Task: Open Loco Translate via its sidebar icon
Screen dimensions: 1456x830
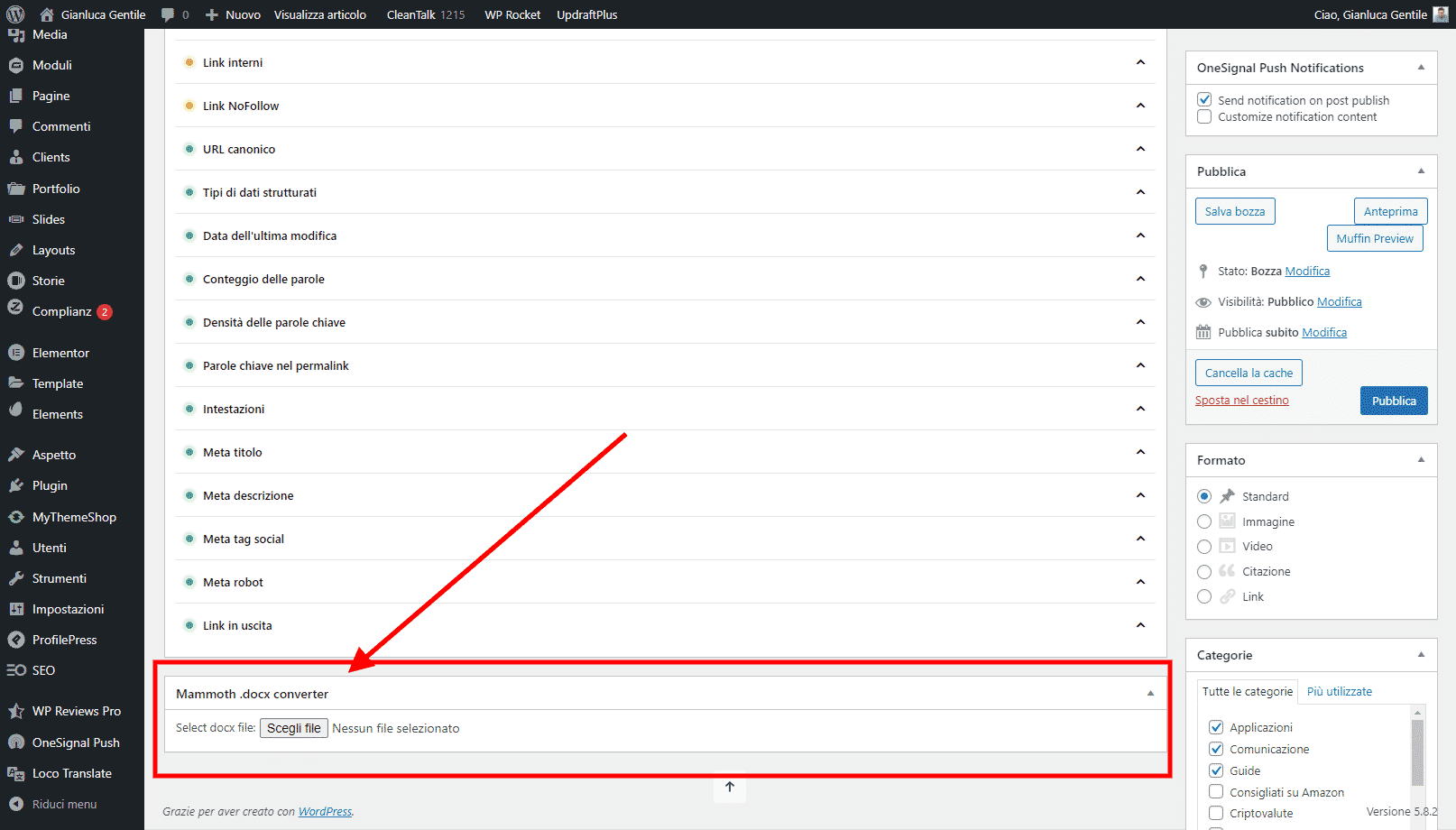Action: click(x=15, y=773)
